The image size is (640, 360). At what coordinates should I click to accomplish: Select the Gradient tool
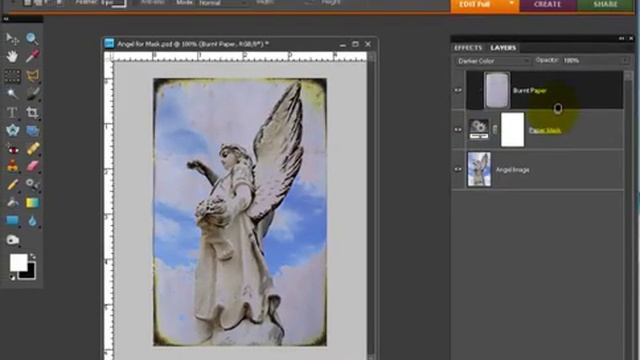32,202
